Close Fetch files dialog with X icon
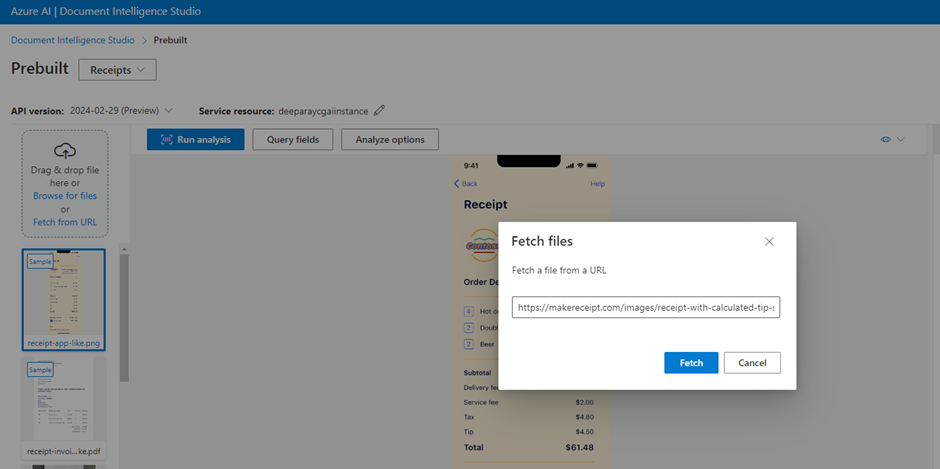 769,242
